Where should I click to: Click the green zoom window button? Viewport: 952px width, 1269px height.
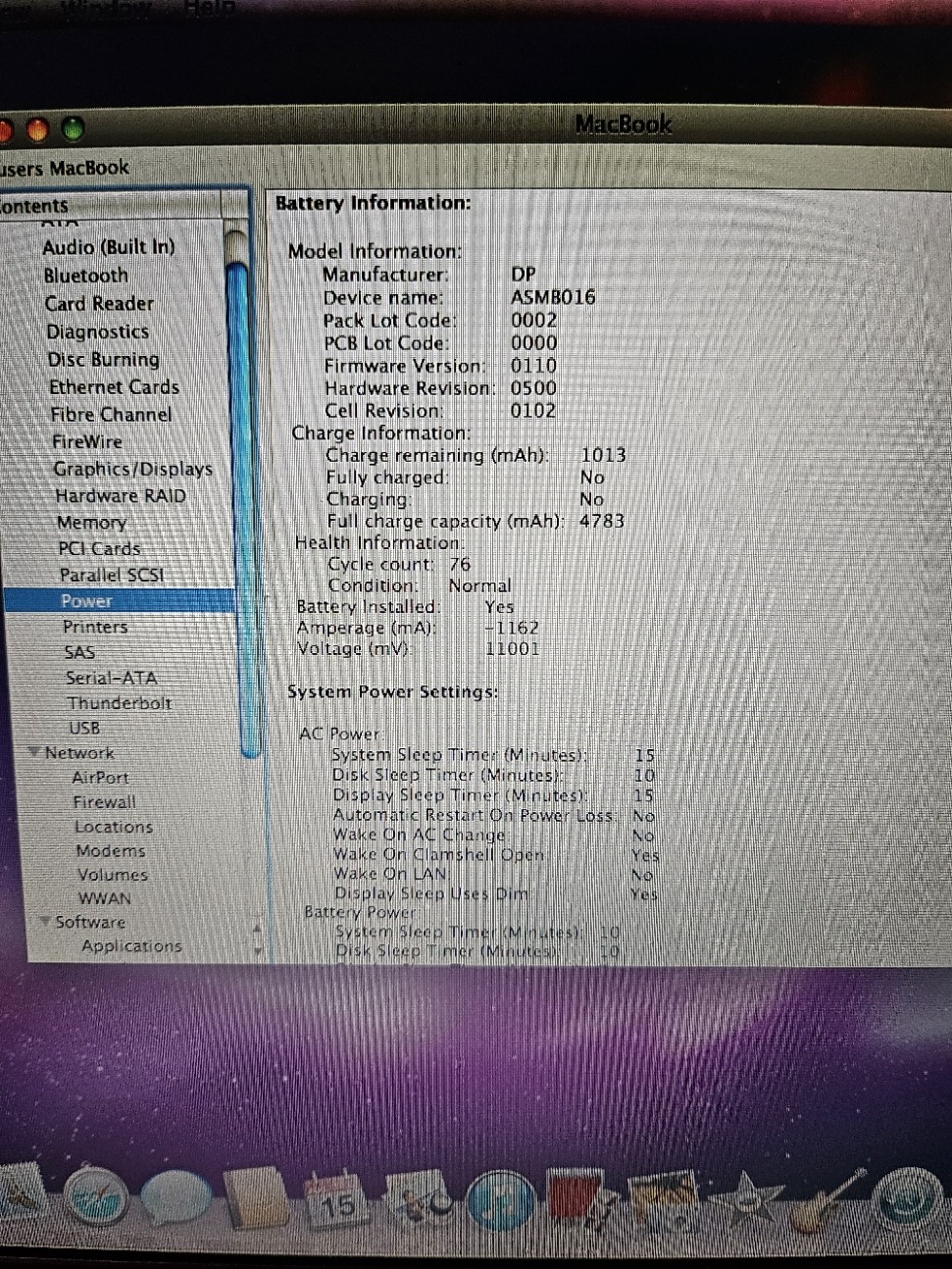pos(74,128)
